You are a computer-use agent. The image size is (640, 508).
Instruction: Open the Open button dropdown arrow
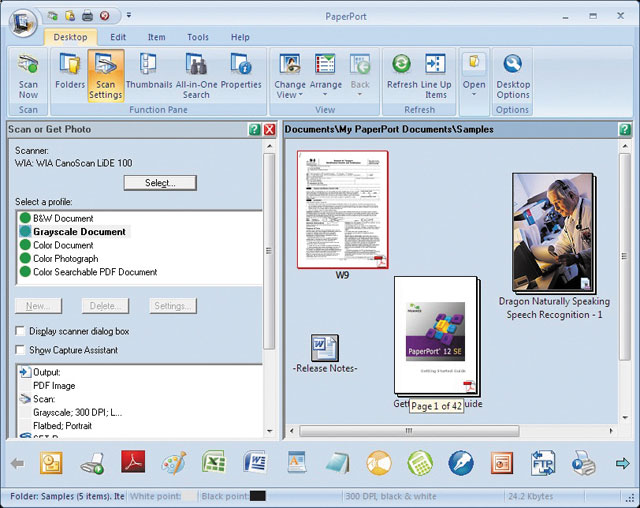click(474, 94)
